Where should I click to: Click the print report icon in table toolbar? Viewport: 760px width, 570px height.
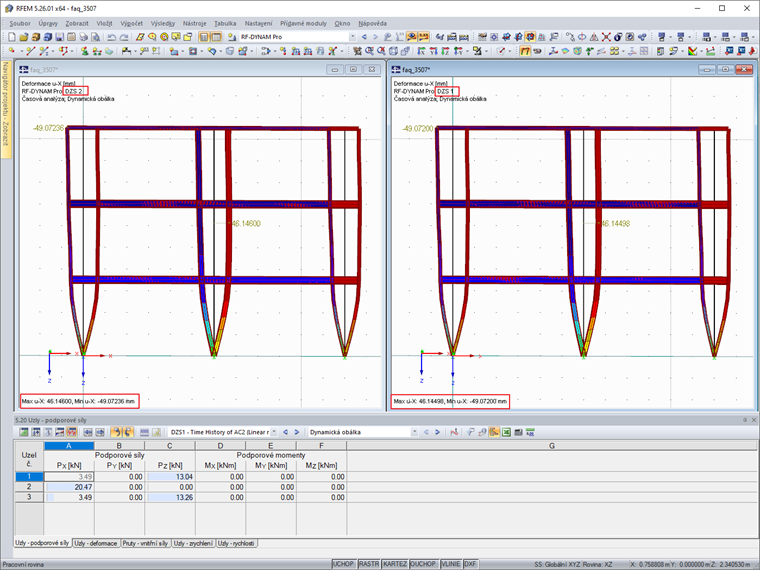tap(518, 432)
